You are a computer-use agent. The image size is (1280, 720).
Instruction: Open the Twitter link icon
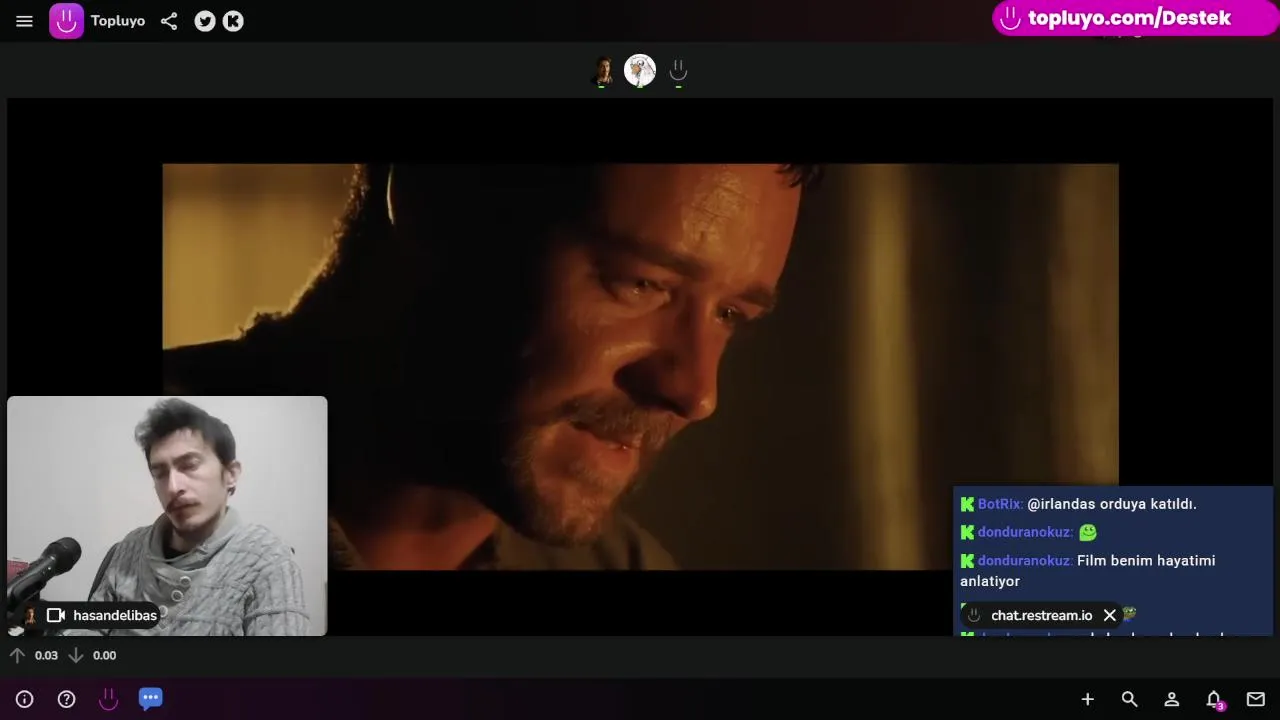pos(205,21)
